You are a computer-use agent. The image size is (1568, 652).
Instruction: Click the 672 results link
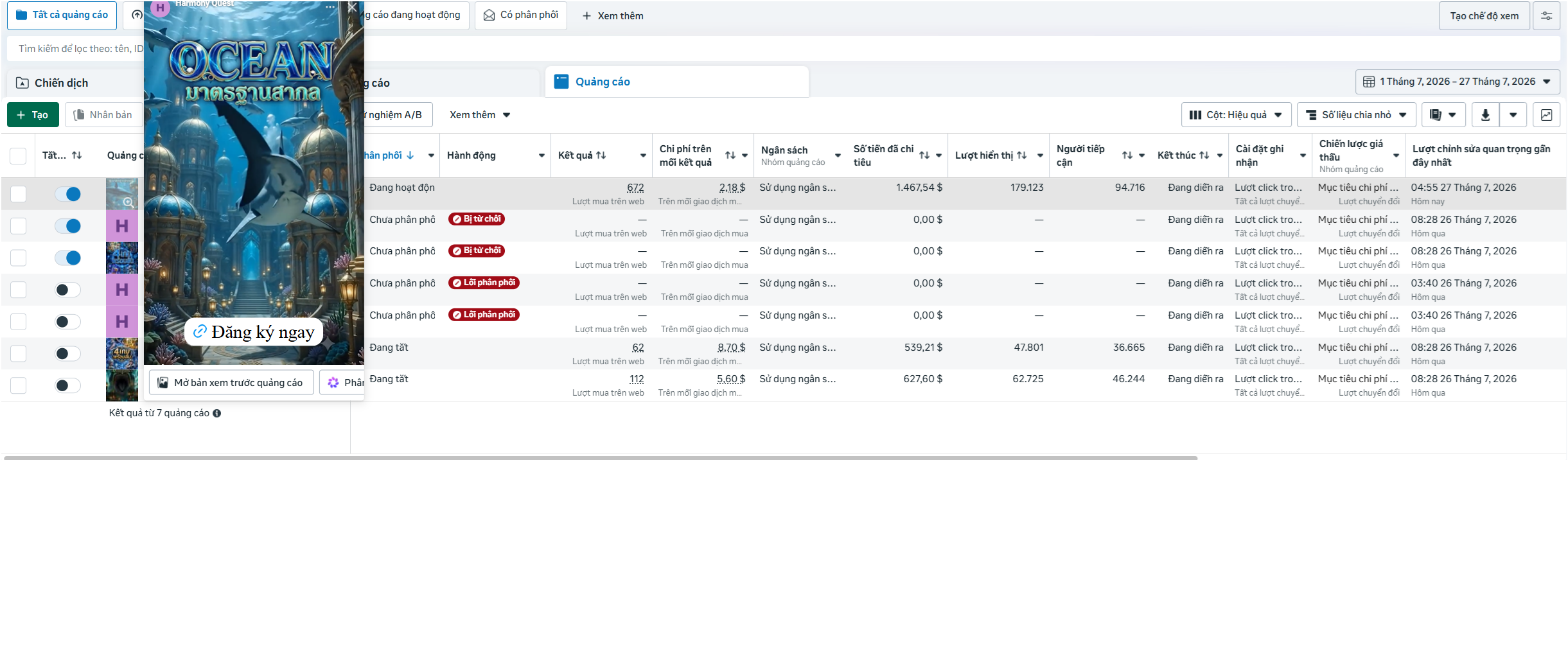pos(635,188)
